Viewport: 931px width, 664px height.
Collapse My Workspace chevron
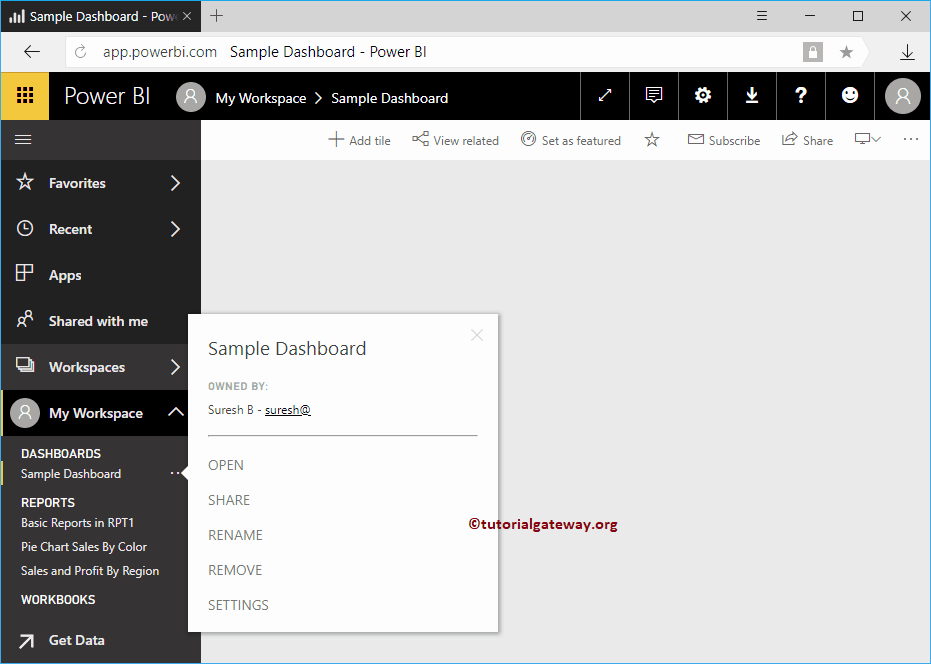coord(176,413)
